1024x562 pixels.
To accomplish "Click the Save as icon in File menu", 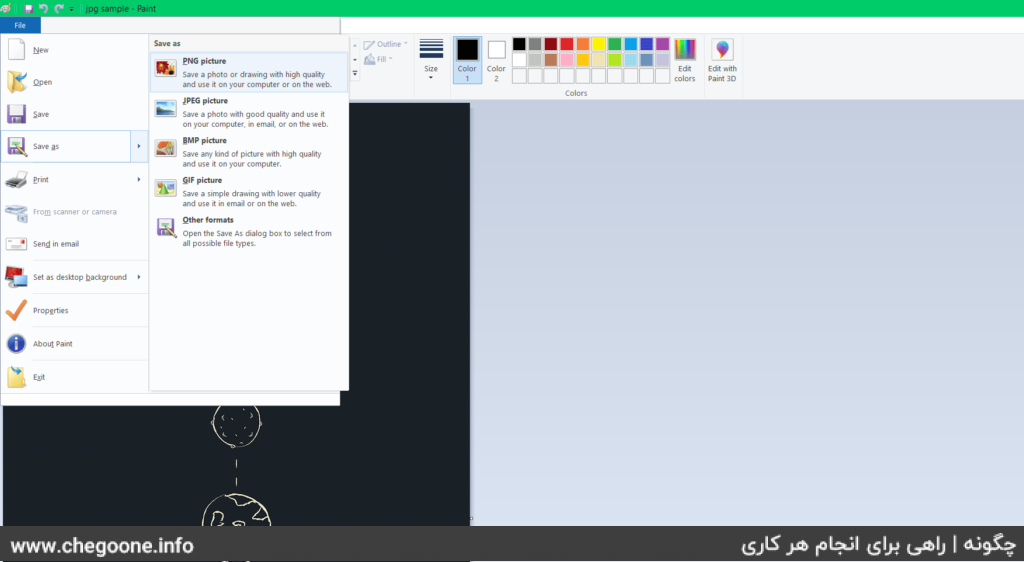I will pos(16,146).
